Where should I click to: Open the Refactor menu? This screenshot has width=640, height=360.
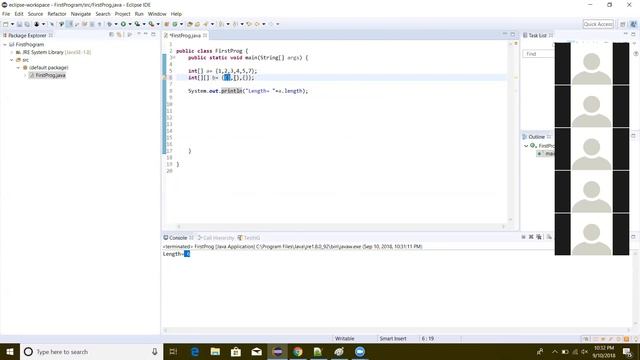point(57,14)
